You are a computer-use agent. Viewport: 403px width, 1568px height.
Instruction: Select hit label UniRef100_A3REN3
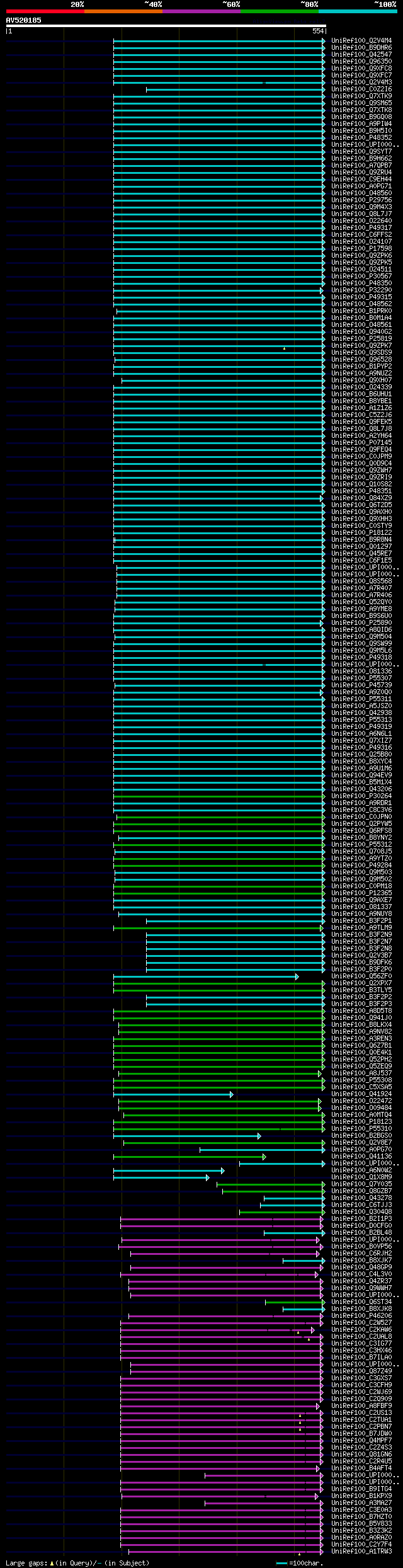(x=361, y=1039)
